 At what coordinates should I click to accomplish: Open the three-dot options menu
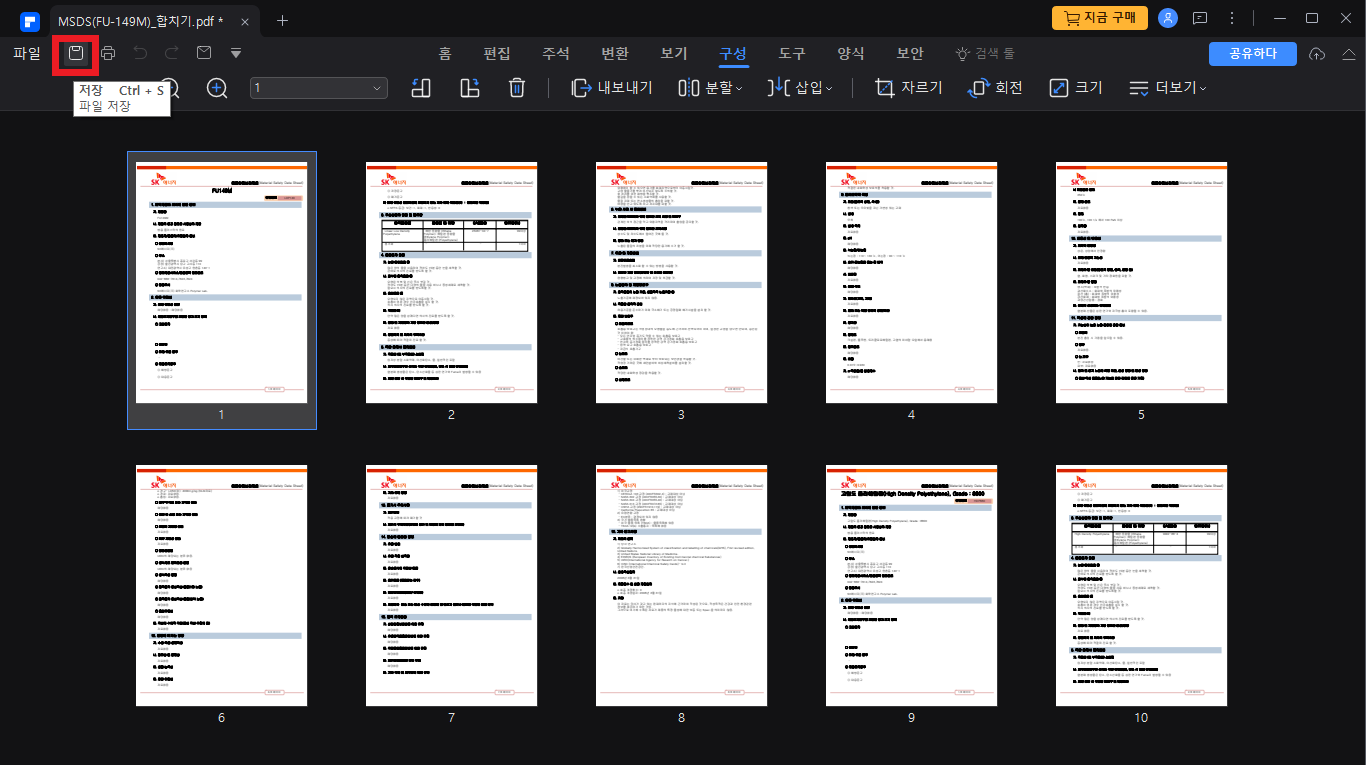coord(1232,18)
